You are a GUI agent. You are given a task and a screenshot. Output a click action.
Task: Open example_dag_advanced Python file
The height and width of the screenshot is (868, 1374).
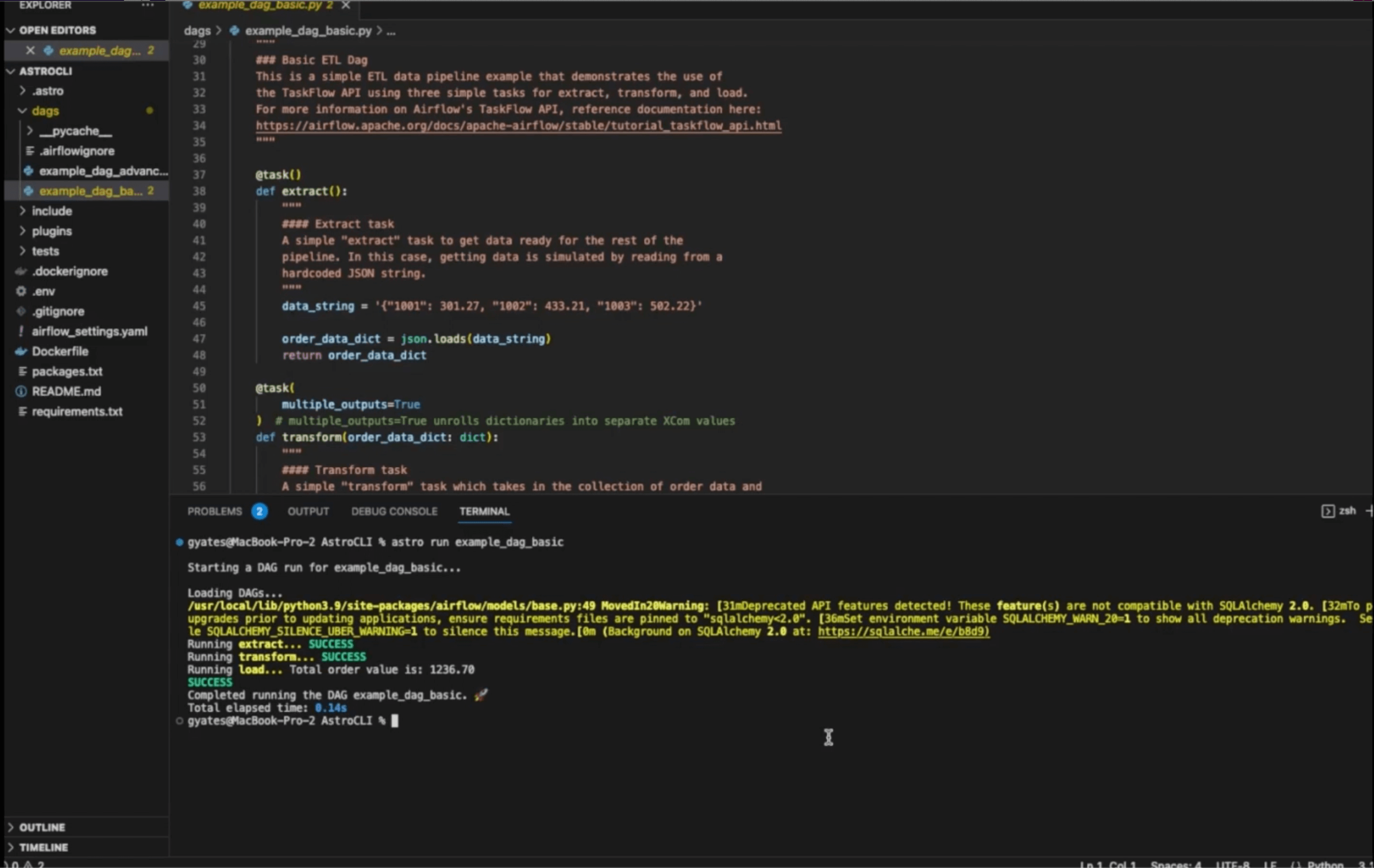pos(103,171)
